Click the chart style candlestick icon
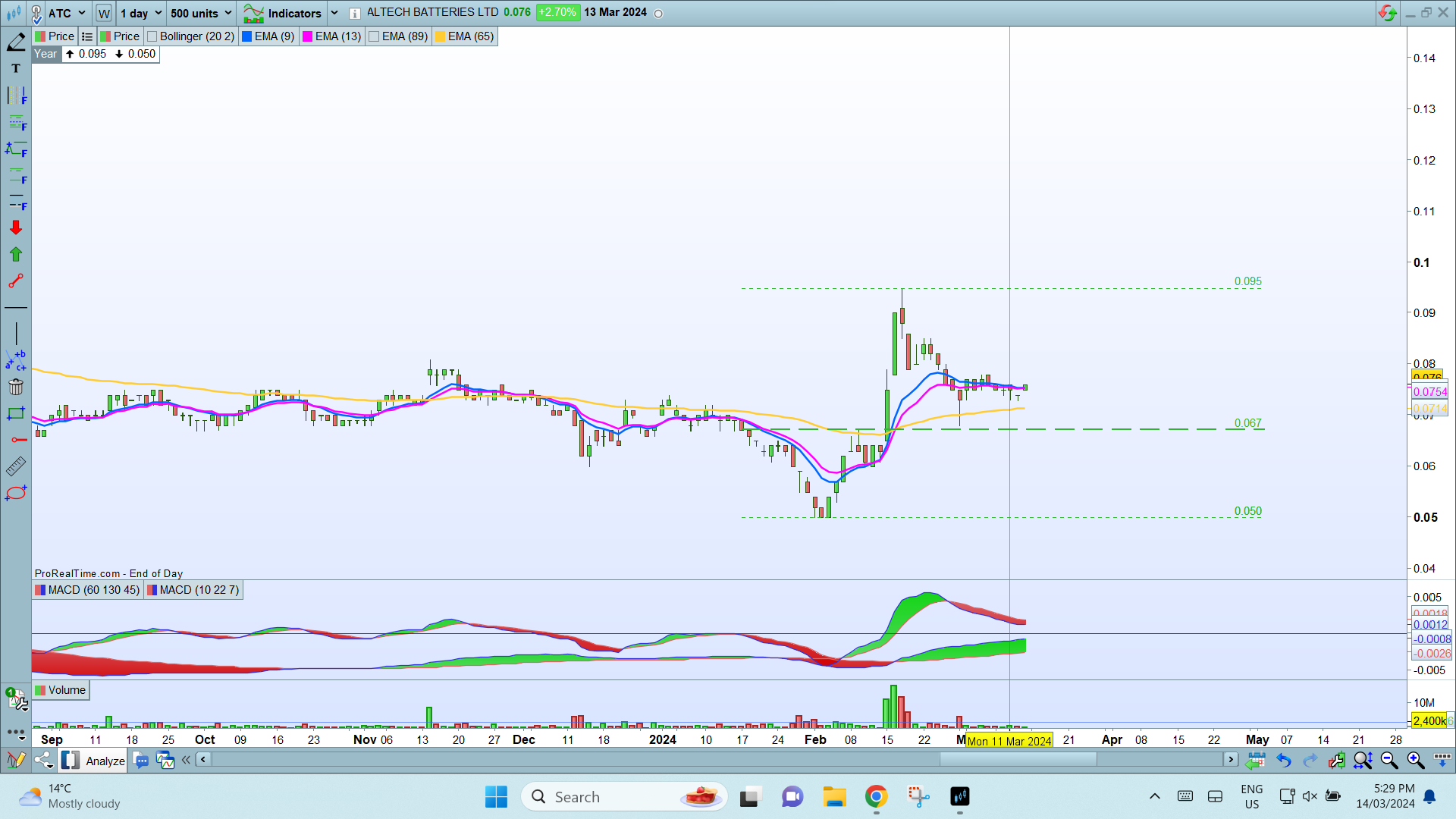1456x819 pixels. tap(14, 13)
